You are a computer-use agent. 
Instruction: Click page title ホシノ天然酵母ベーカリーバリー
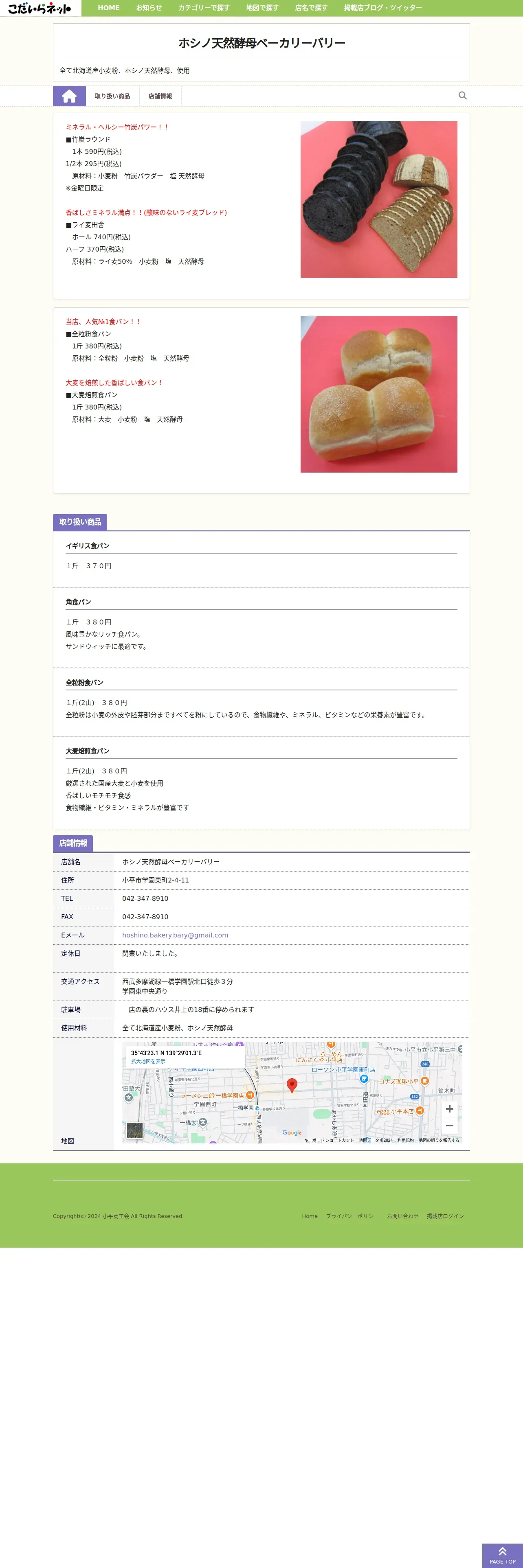pos(262,43)
